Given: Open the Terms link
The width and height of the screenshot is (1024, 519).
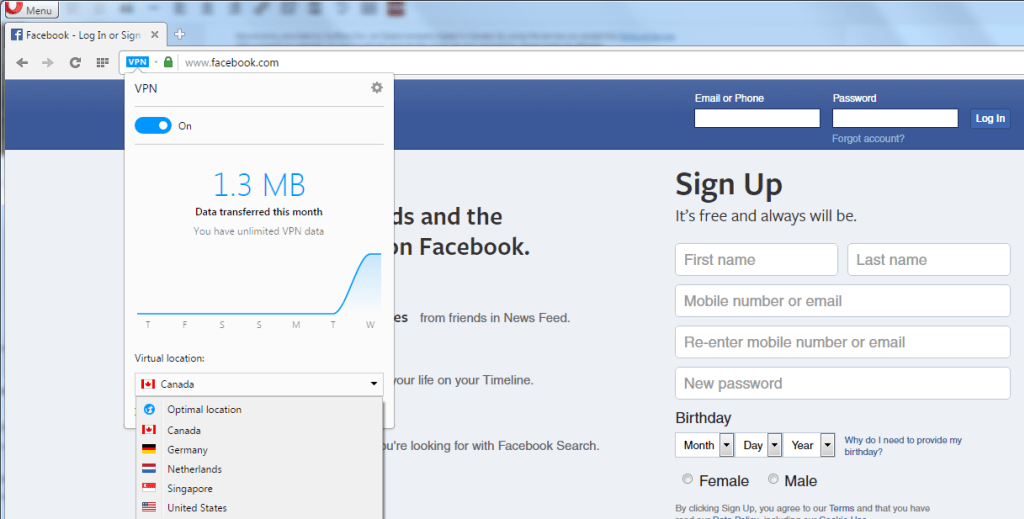Looking at the screenshot, I should click(x=841, y=508).
